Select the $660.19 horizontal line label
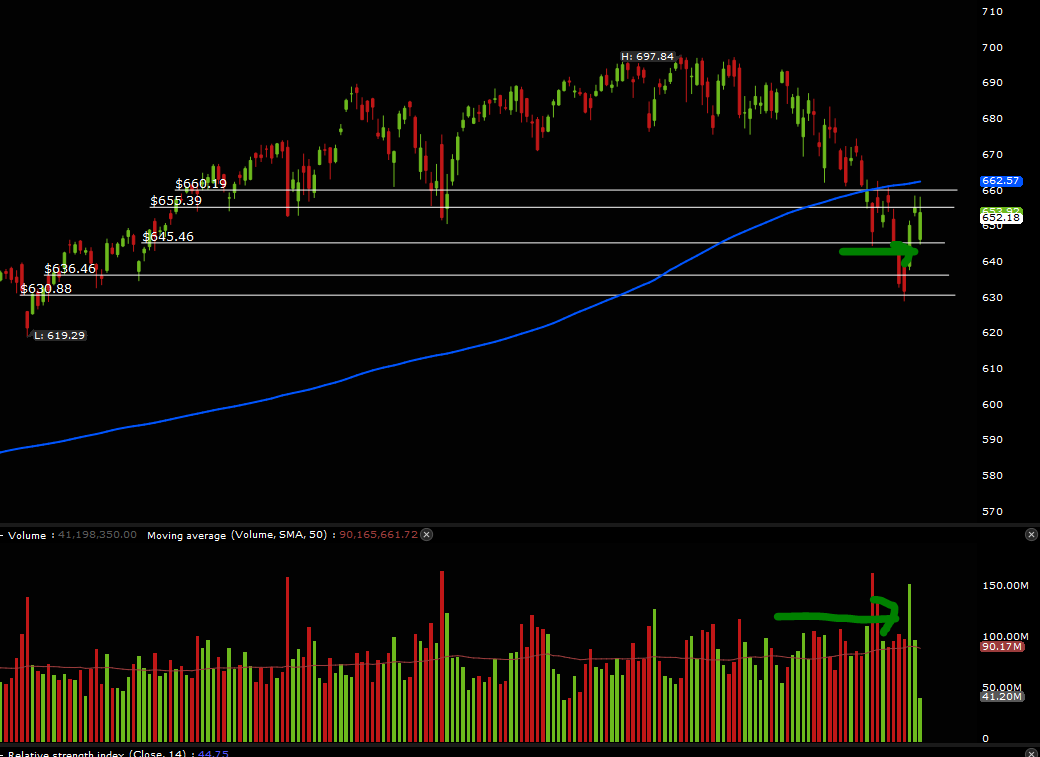Image resolution: width=1040 pixels, height=757 pixels. [201, 184]
